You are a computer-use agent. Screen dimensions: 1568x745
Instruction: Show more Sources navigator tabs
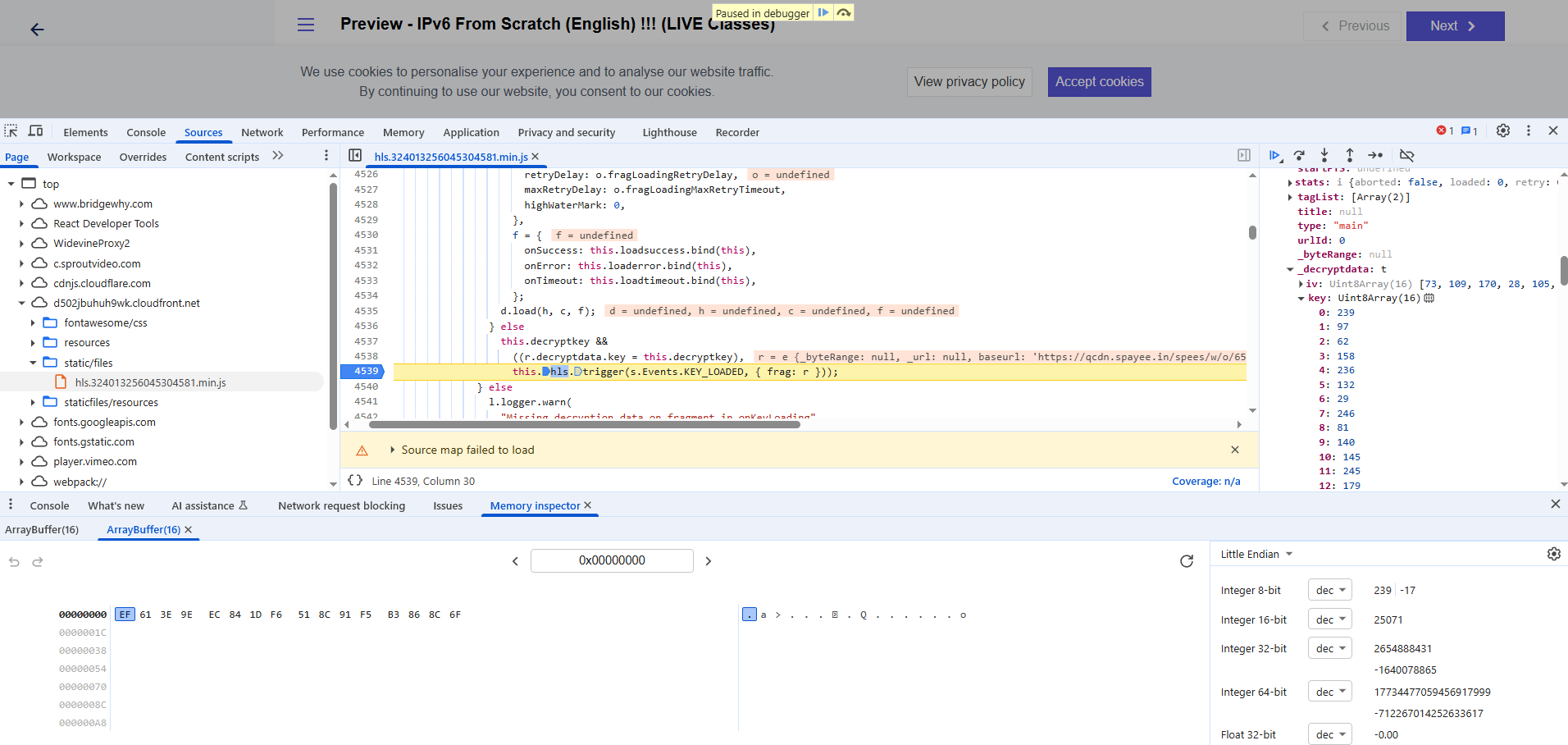[x=278, y=155]
